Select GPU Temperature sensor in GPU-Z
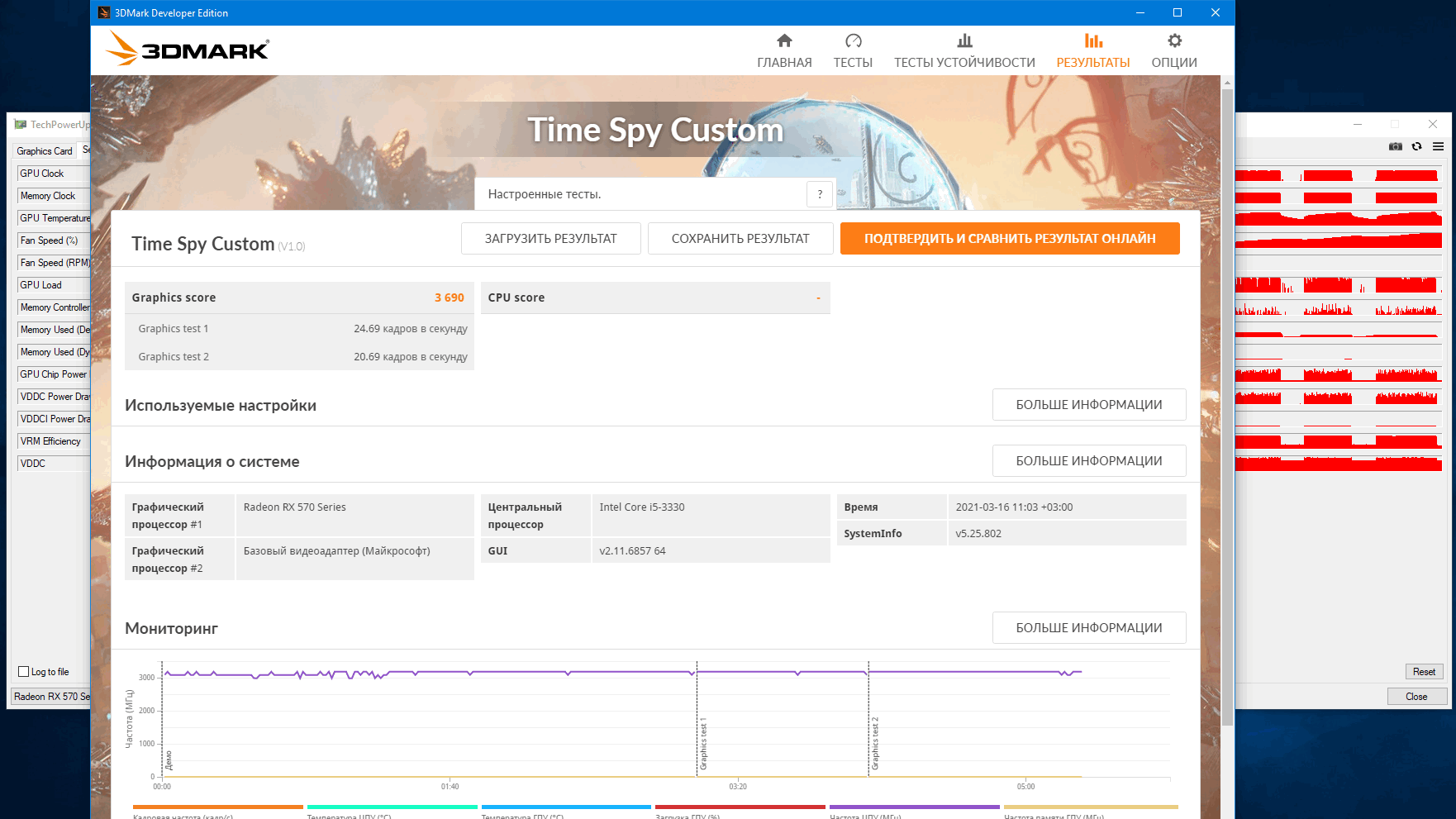Viewport: 1456px width, 819px height. click(54, 218)
